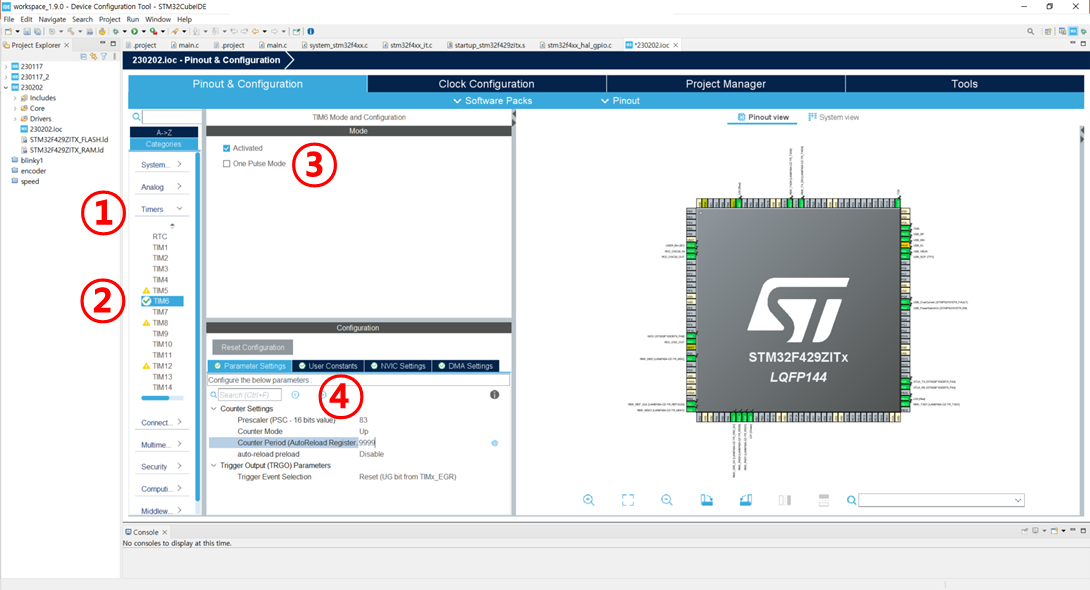Click the previous parameter circle icon
This screenshot has height=590, width=1090.
click(x=295, y=395)
